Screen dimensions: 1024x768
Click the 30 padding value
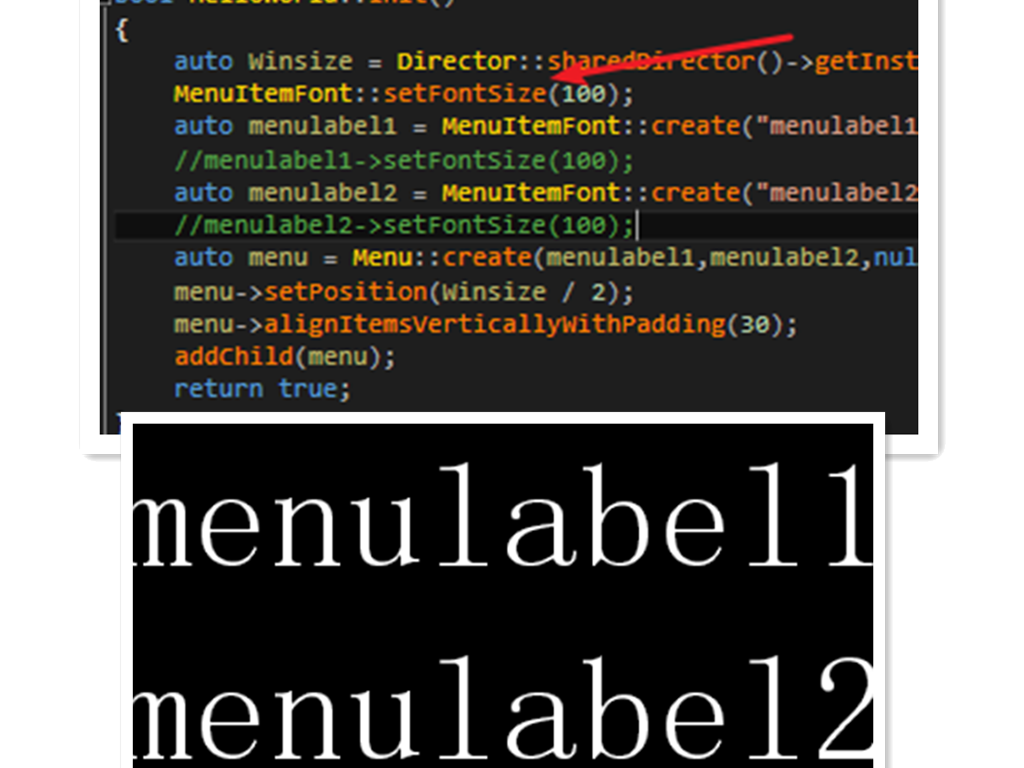(x=754, y=325)
